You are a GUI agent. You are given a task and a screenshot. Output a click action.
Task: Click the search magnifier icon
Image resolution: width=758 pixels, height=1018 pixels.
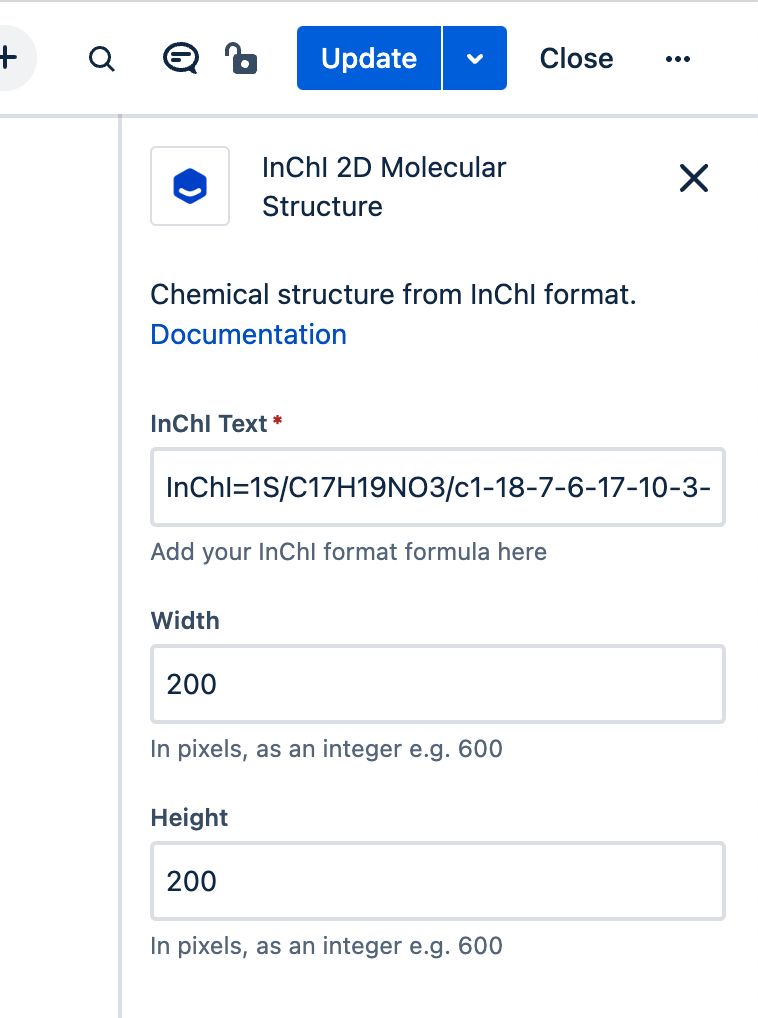click(102, 58)
